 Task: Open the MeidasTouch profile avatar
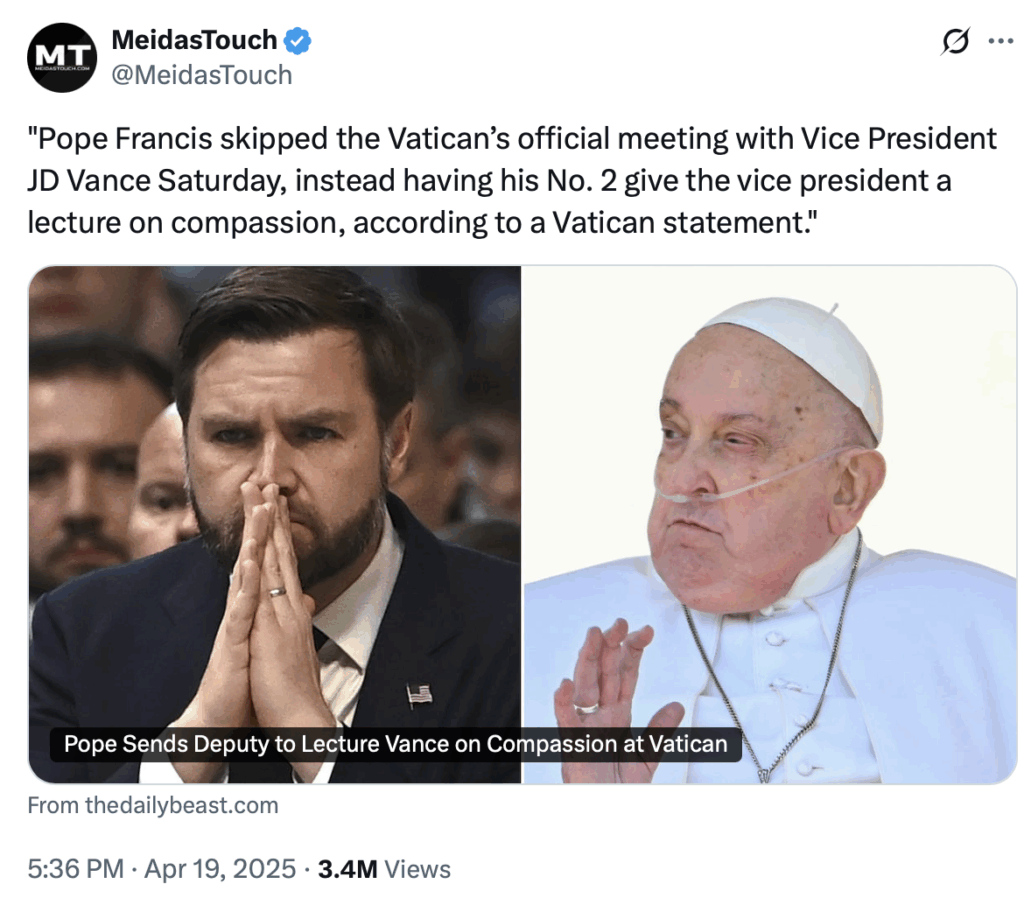click(x=62, y=57)
